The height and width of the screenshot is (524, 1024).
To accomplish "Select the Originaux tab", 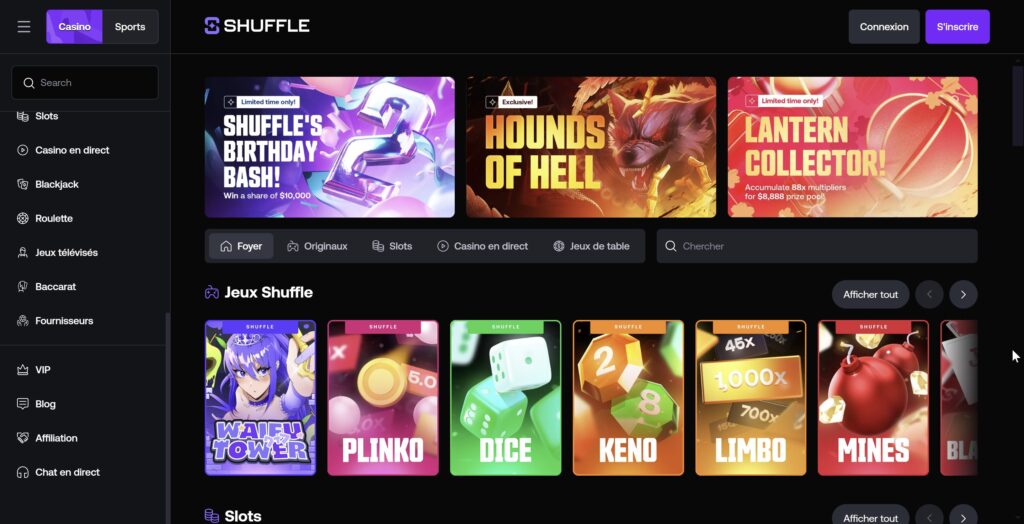I will 317,246.
